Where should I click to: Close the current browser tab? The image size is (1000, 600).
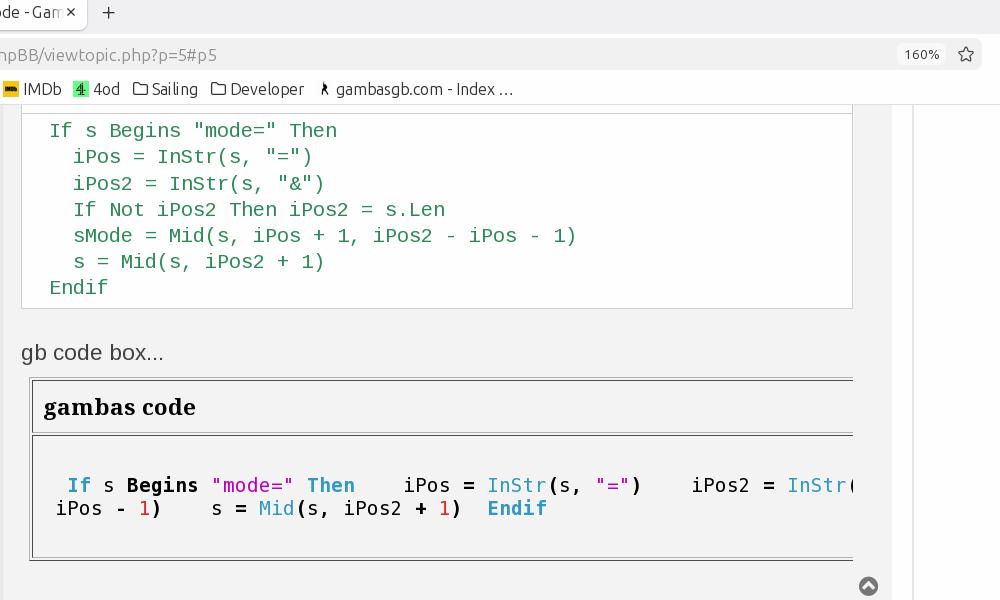[71, 13]
